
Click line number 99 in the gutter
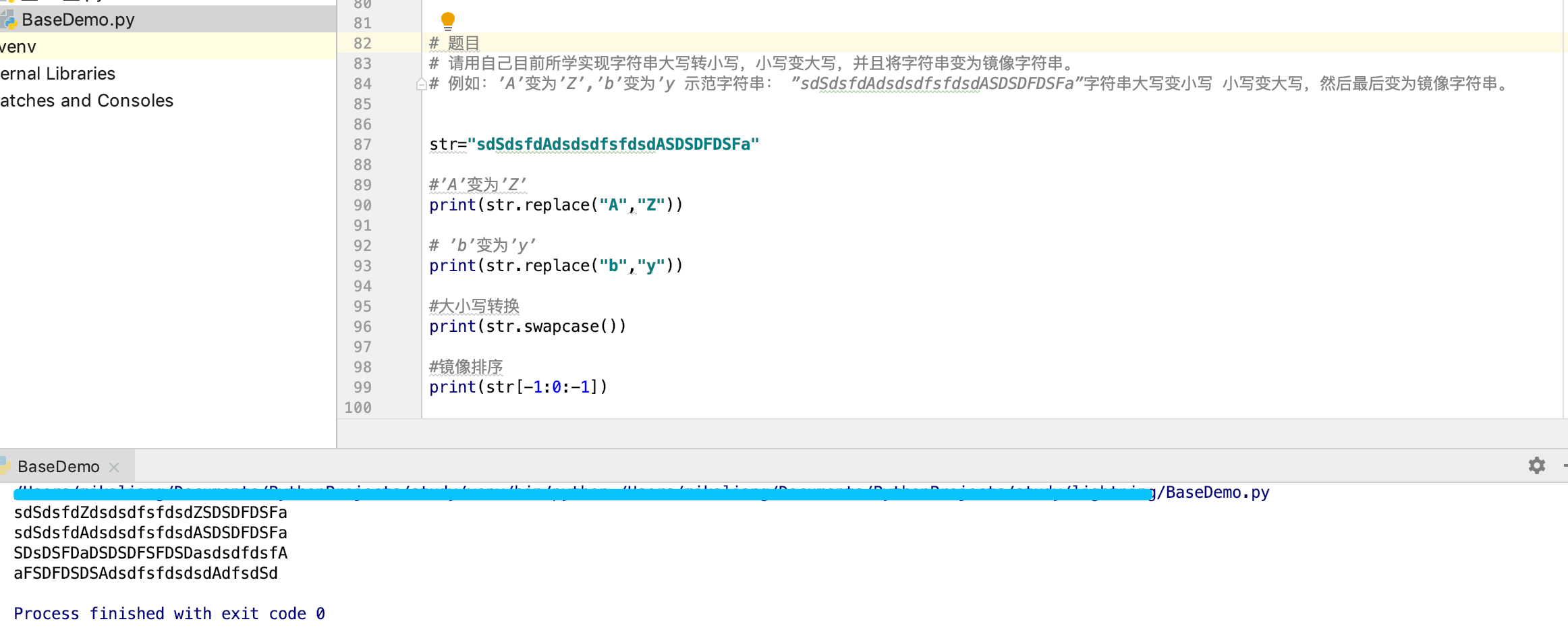(362, 387)
